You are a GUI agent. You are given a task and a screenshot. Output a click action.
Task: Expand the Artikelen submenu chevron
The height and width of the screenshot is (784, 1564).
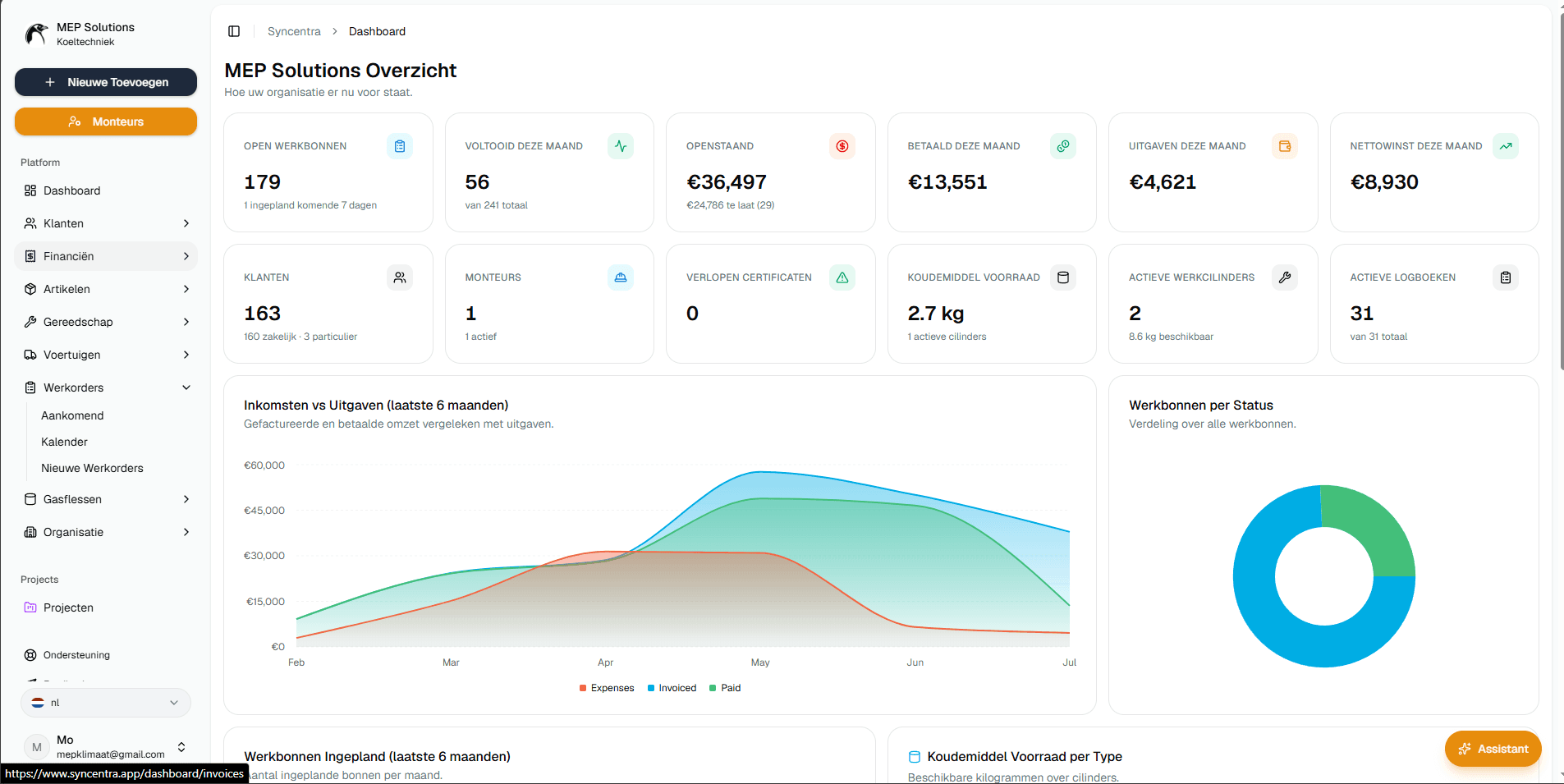186,289
